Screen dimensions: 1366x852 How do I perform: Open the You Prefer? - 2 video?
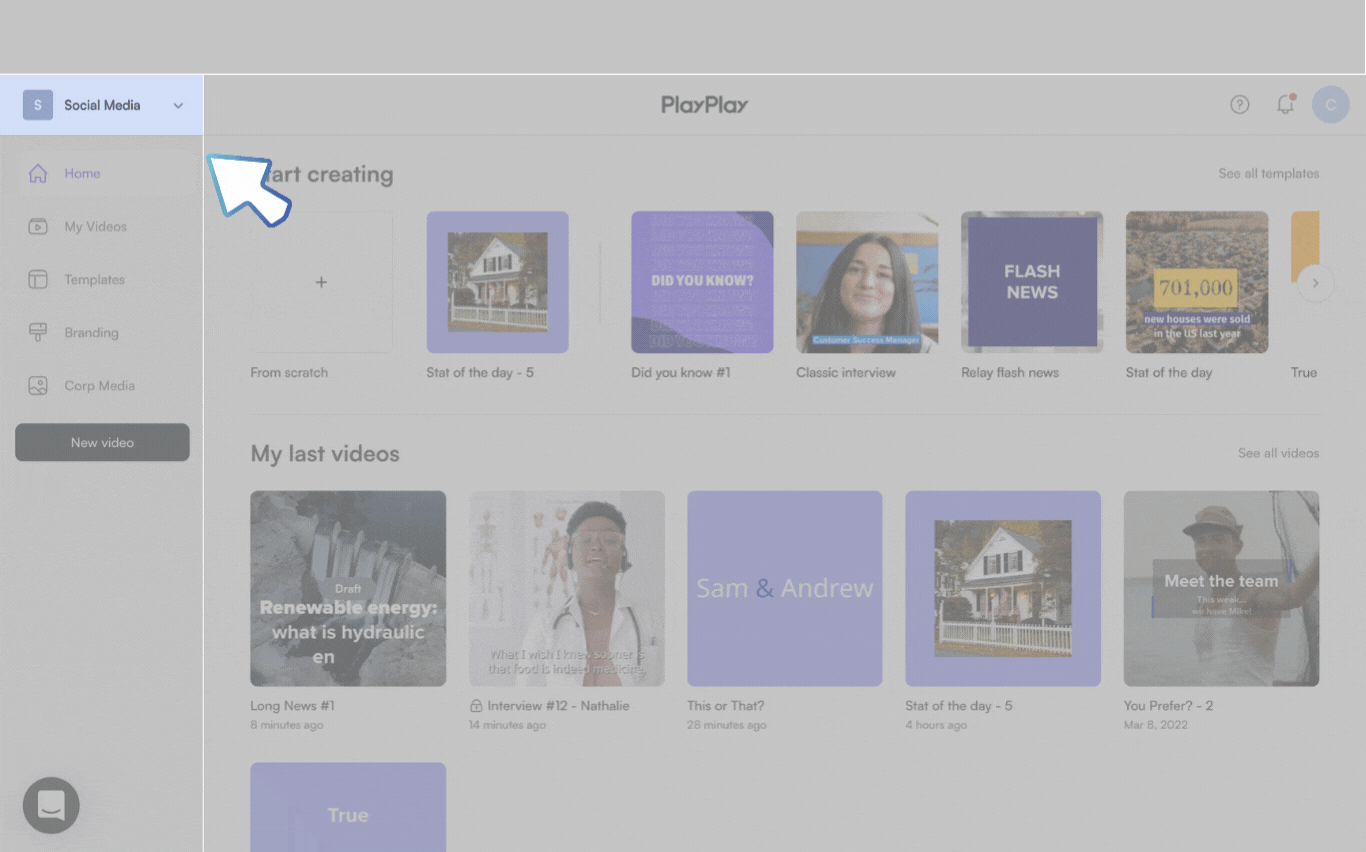click(1222, 588)
